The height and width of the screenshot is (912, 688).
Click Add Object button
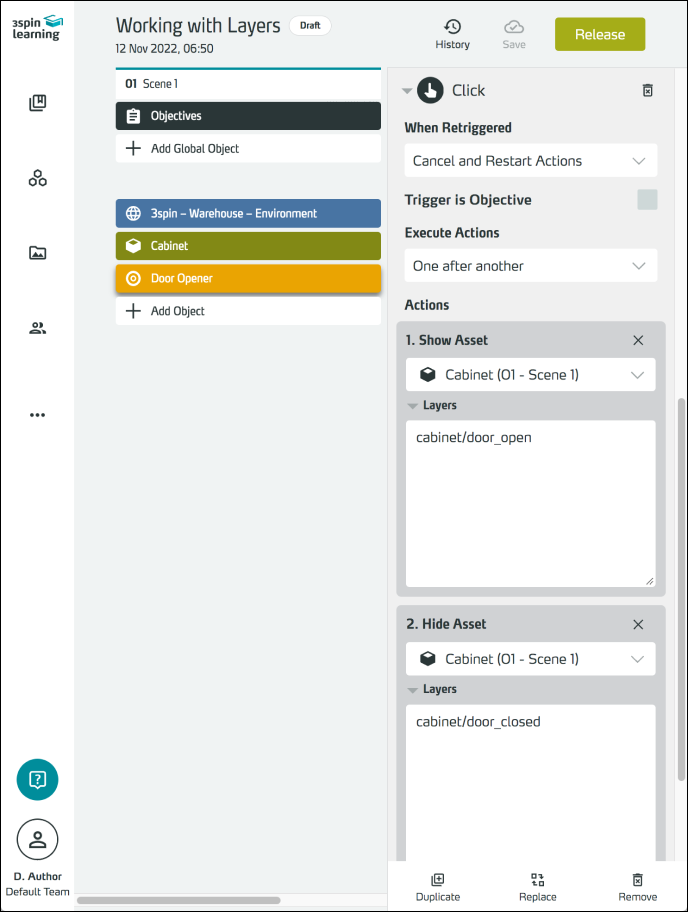[x=248, y=311]
